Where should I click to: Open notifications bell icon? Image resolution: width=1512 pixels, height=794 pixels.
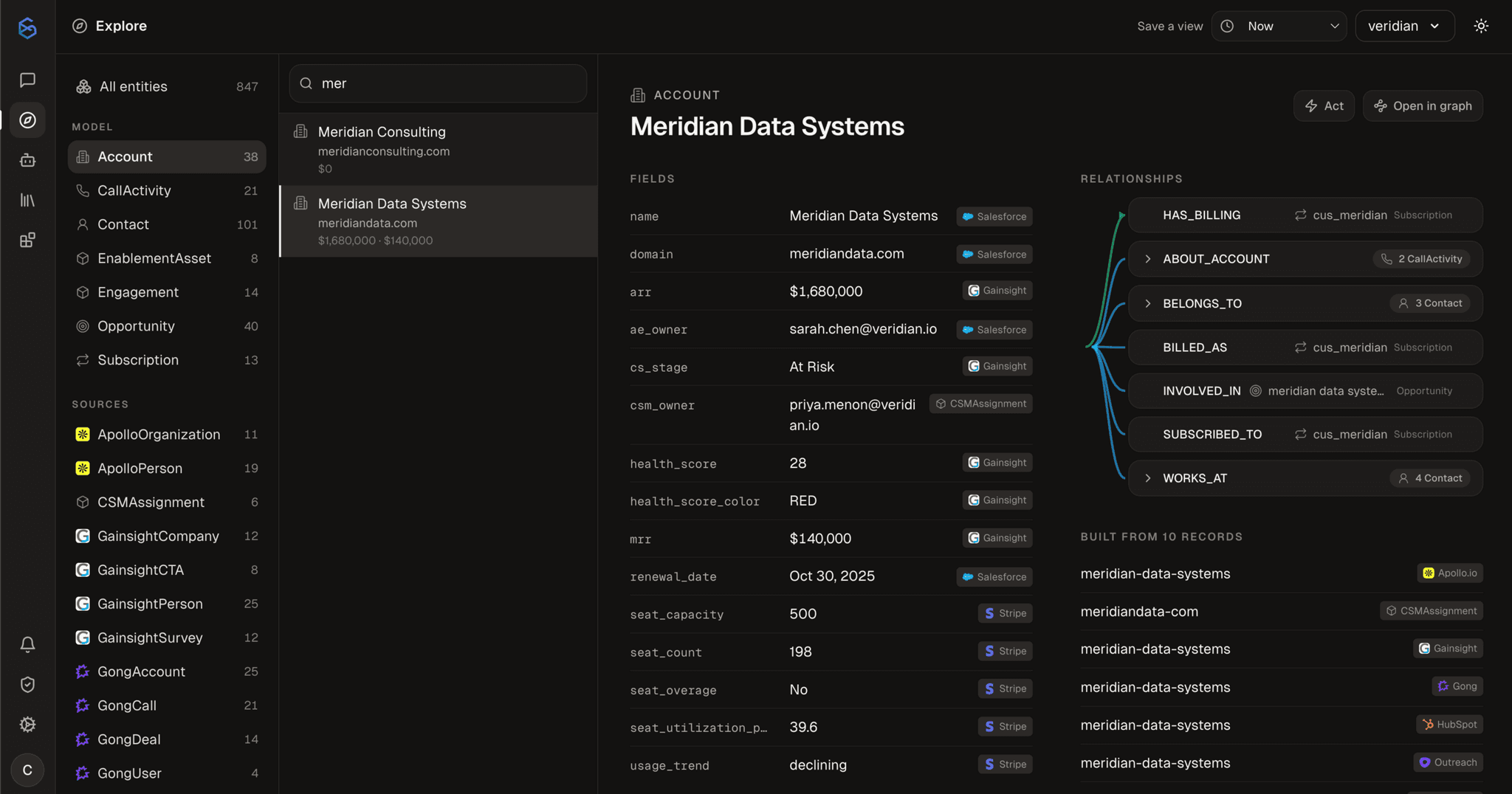(27, 644)
